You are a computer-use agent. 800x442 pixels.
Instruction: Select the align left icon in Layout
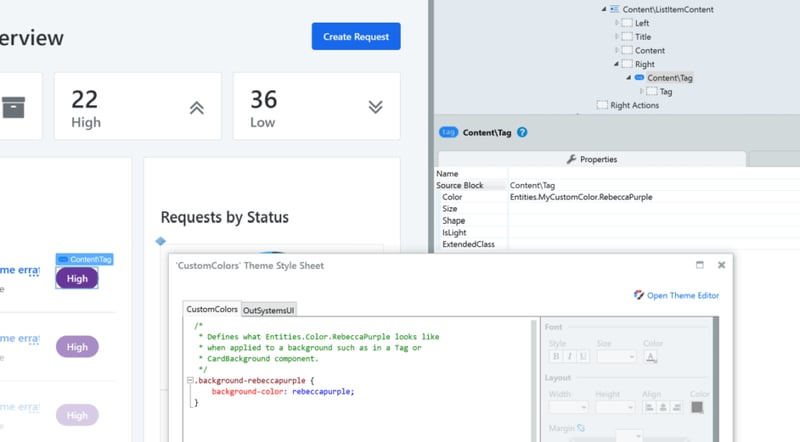[650, 407]
